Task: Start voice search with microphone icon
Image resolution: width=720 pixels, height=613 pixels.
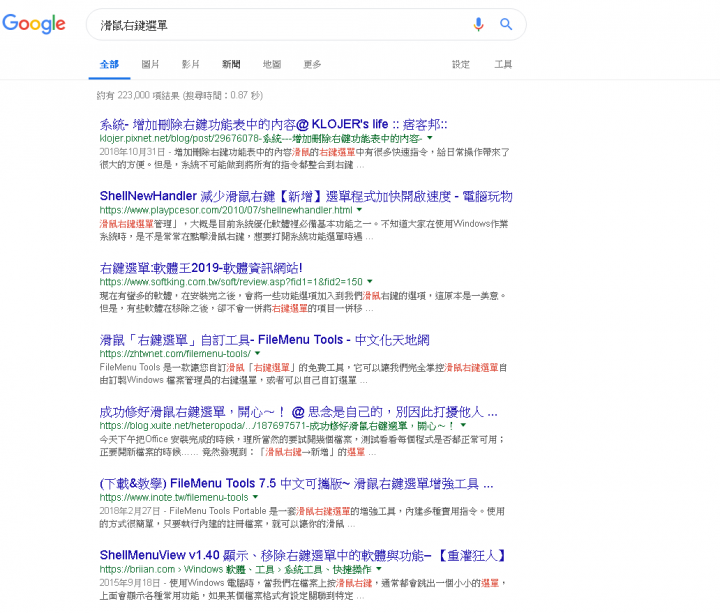Action: coord(478,24)
